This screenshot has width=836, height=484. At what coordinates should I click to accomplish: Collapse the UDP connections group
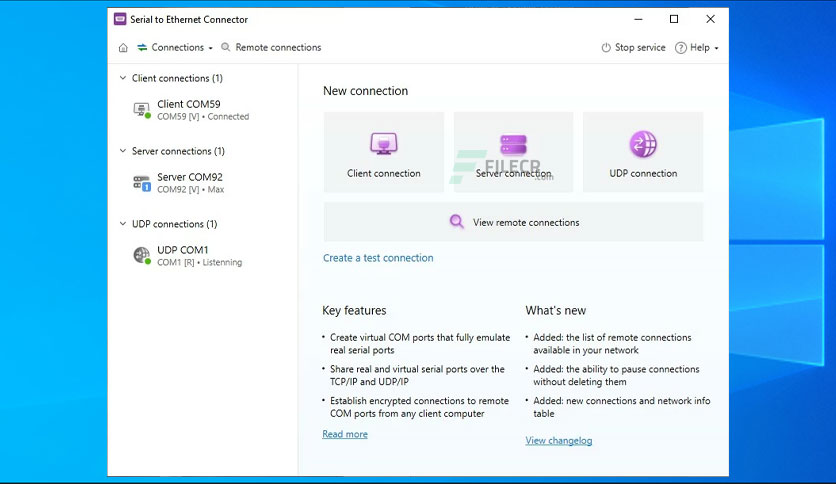click(122, 224)
